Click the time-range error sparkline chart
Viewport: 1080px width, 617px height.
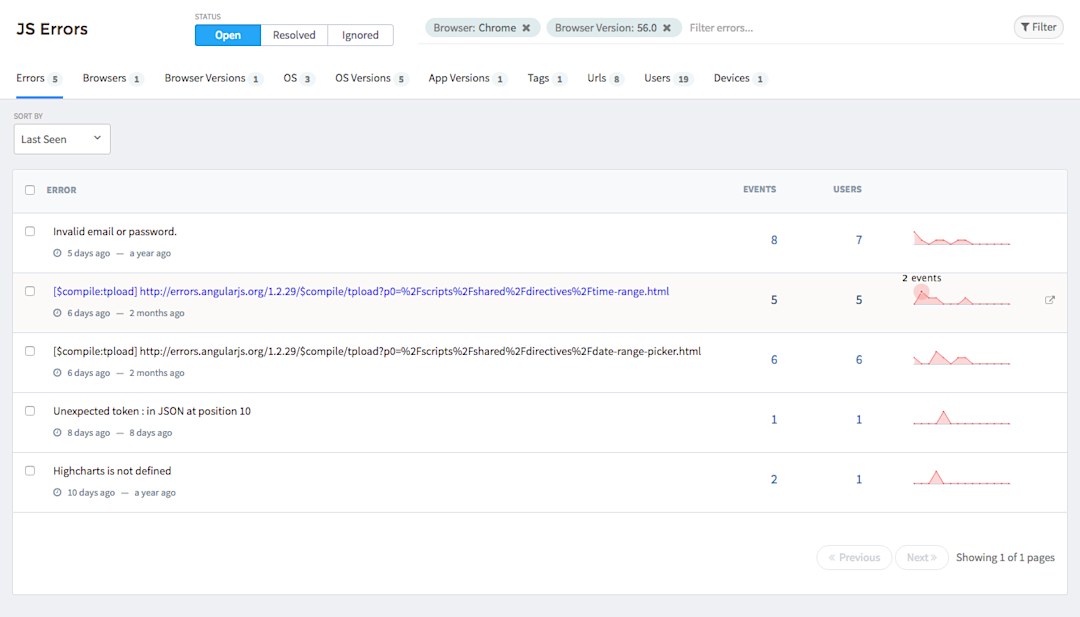pos(962,297)
